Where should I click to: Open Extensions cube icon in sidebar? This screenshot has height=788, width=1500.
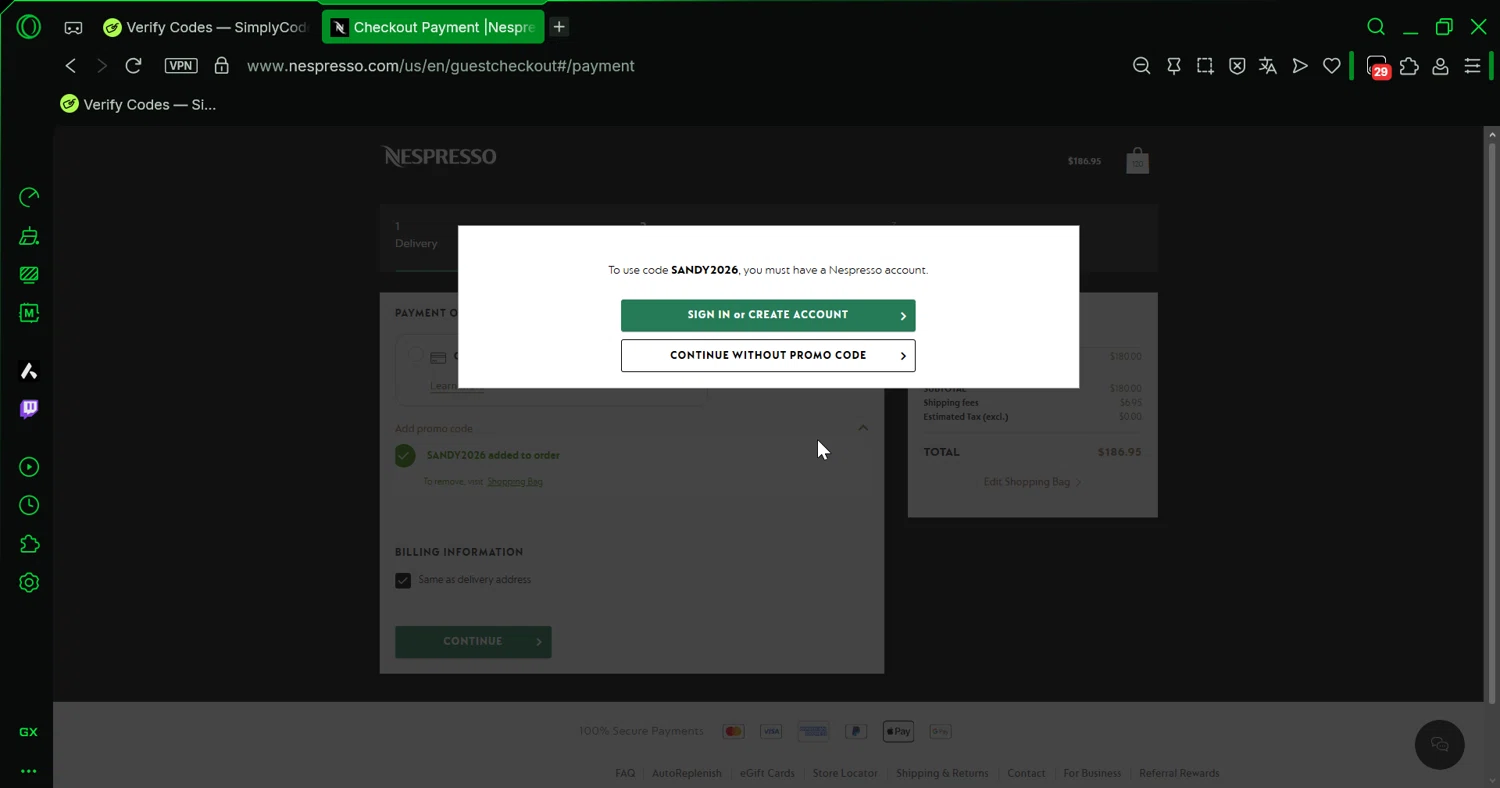29,544
